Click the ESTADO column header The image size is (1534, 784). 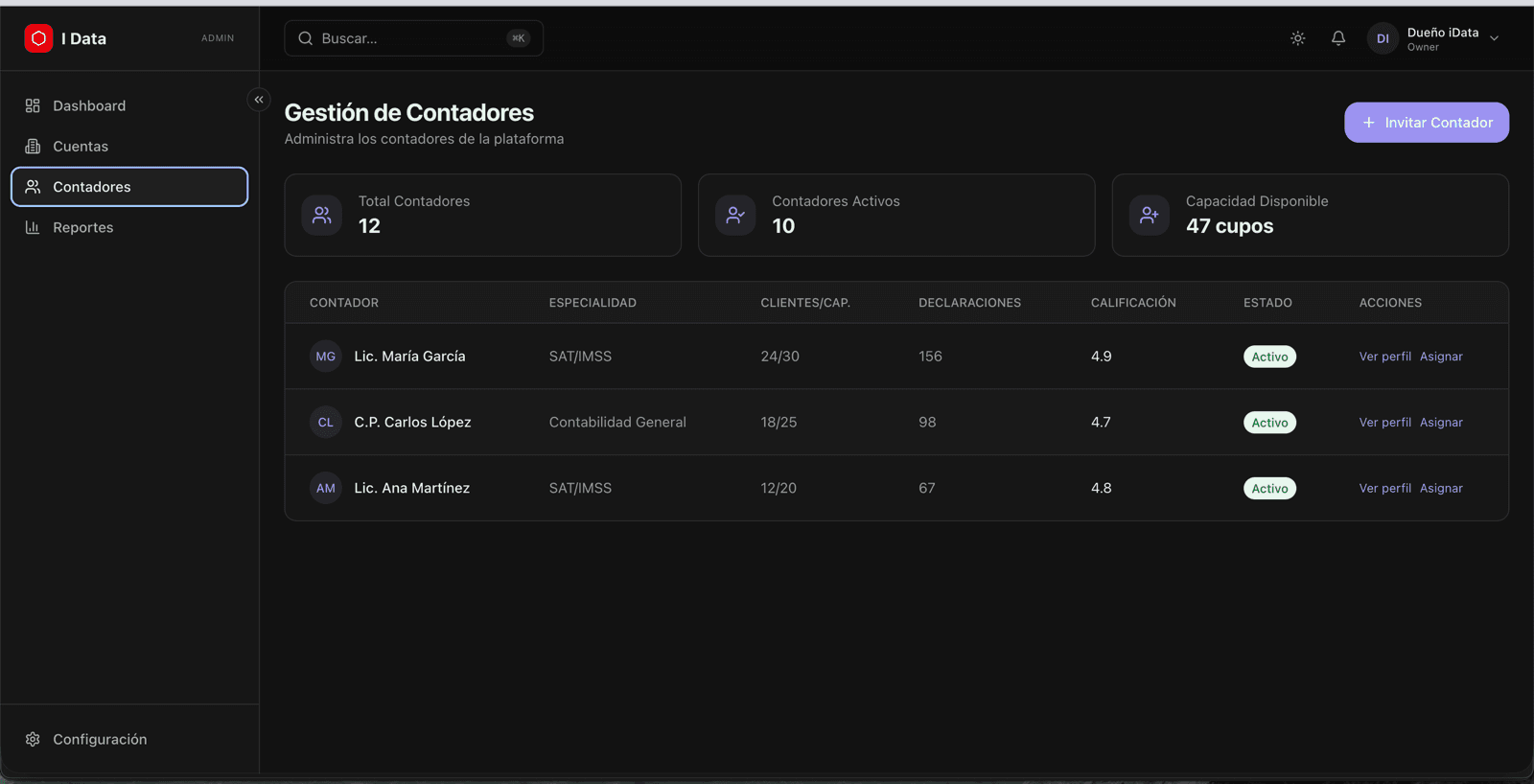point(1267,303)
